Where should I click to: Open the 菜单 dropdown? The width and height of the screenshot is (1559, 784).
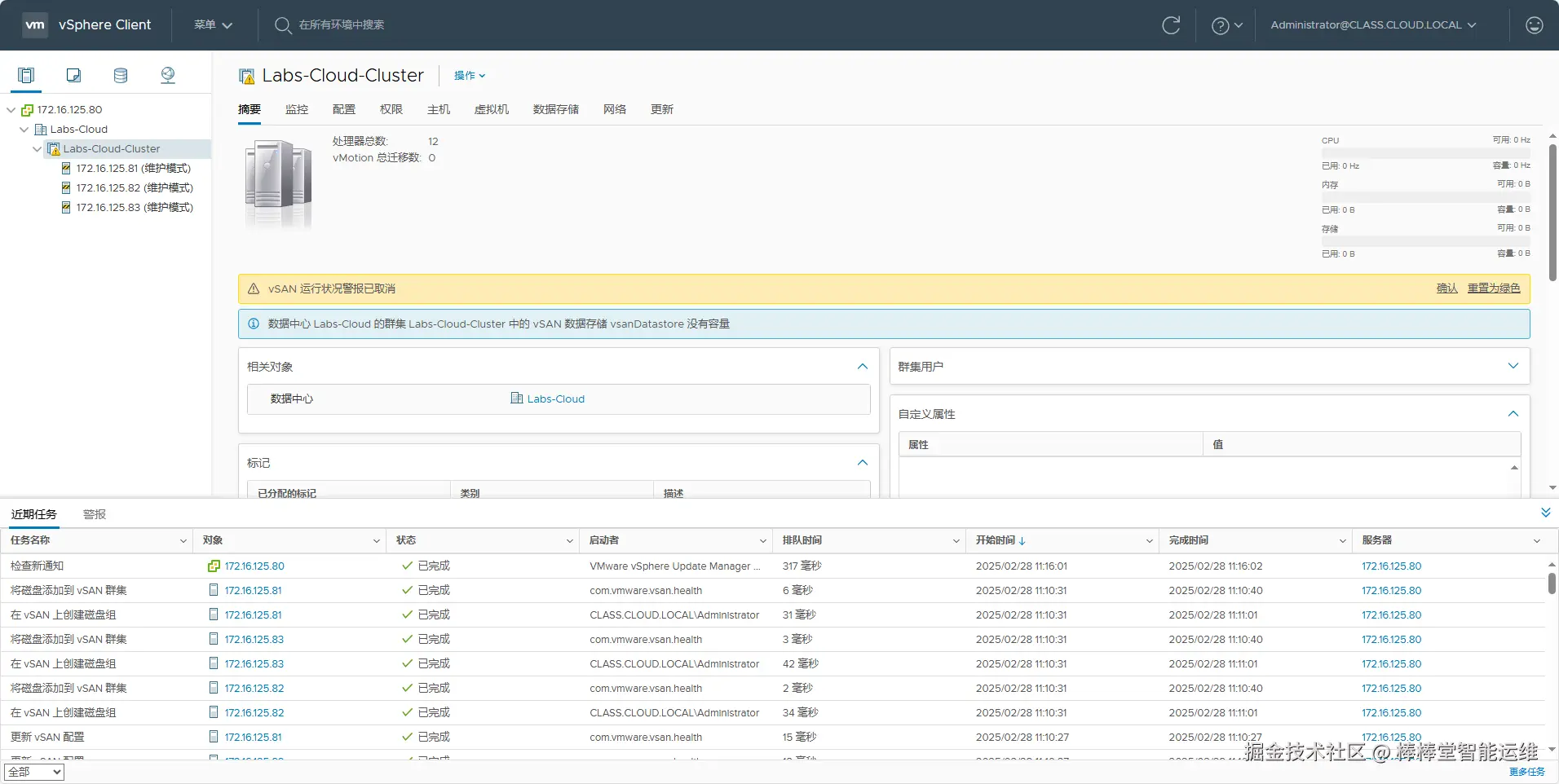click(x=213, y=25)
